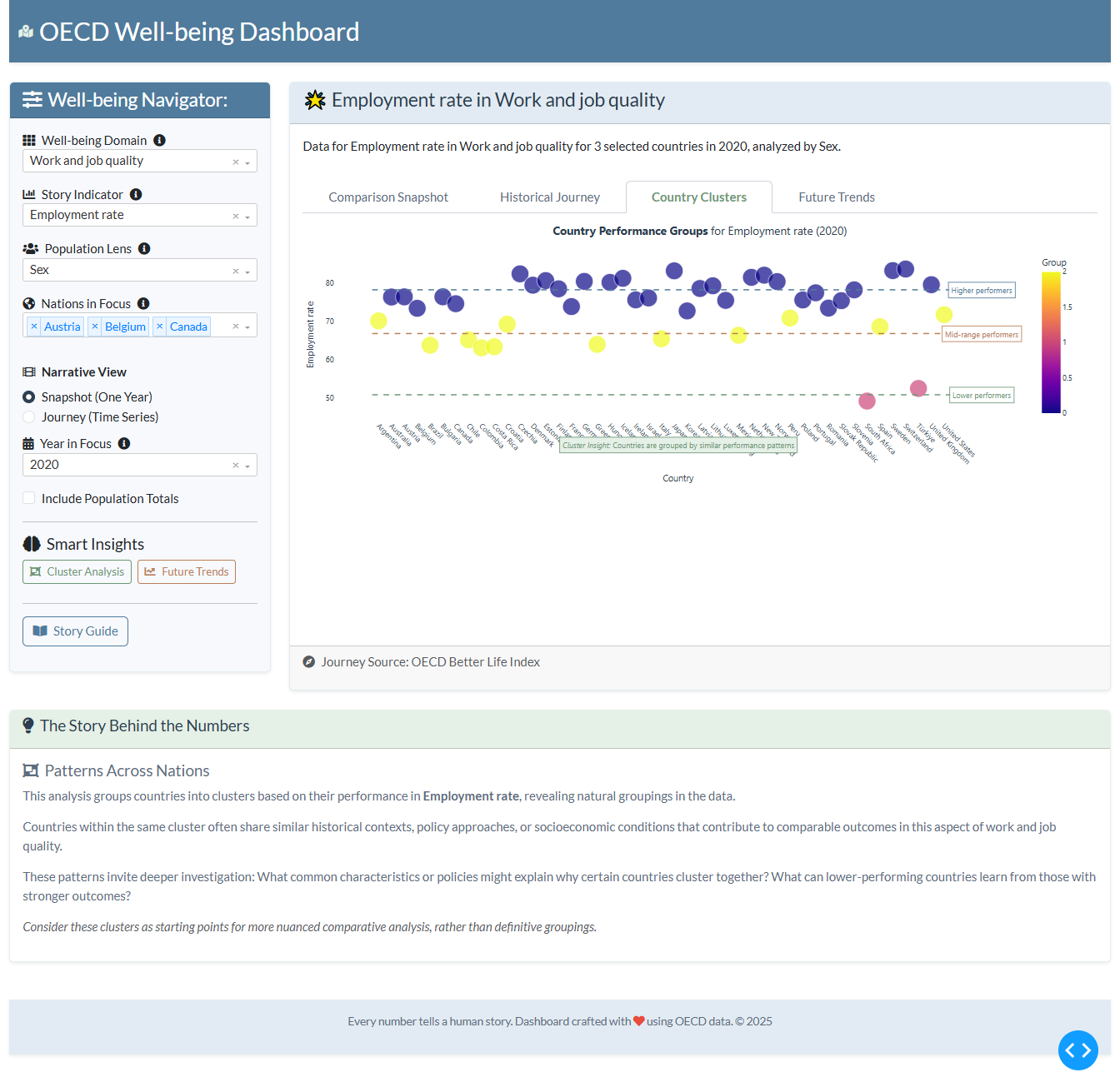Open the Future Trends tab
The height and width of the screenshot is (1092, 1120).
click(837, 197)
